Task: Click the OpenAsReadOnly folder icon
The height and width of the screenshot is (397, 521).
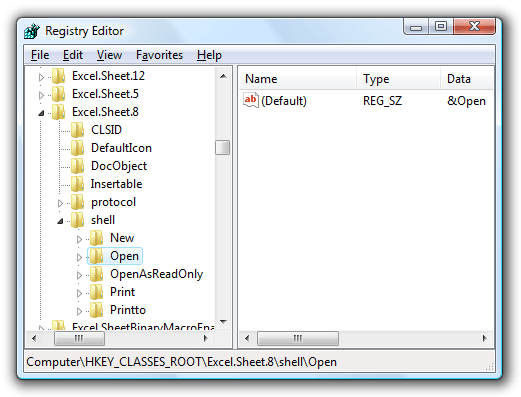Action: (x=96, y=274)
